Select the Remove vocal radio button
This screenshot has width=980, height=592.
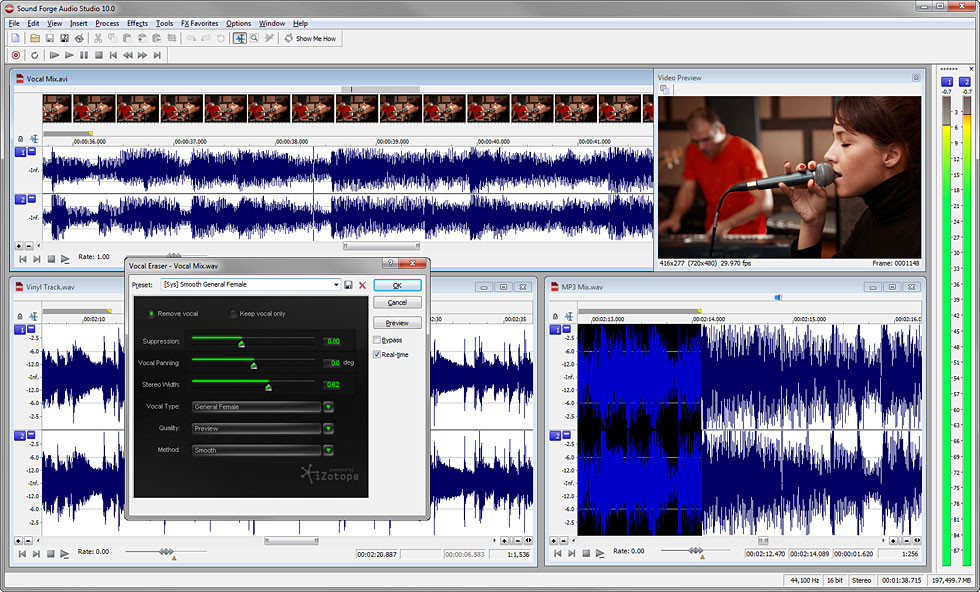click(x=151, y=314)
